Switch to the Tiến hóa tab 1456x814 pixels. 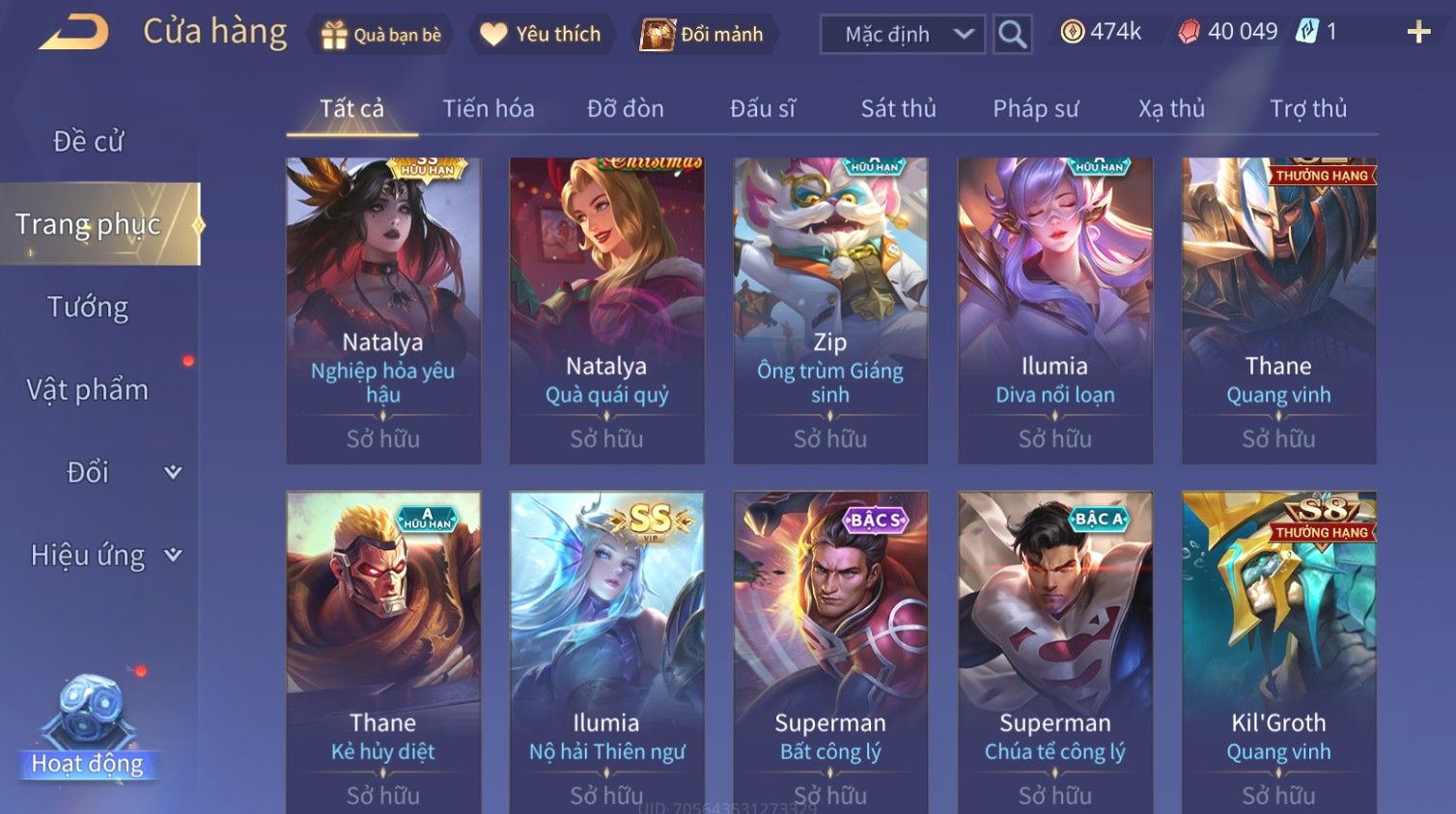[x=489, y=108]
